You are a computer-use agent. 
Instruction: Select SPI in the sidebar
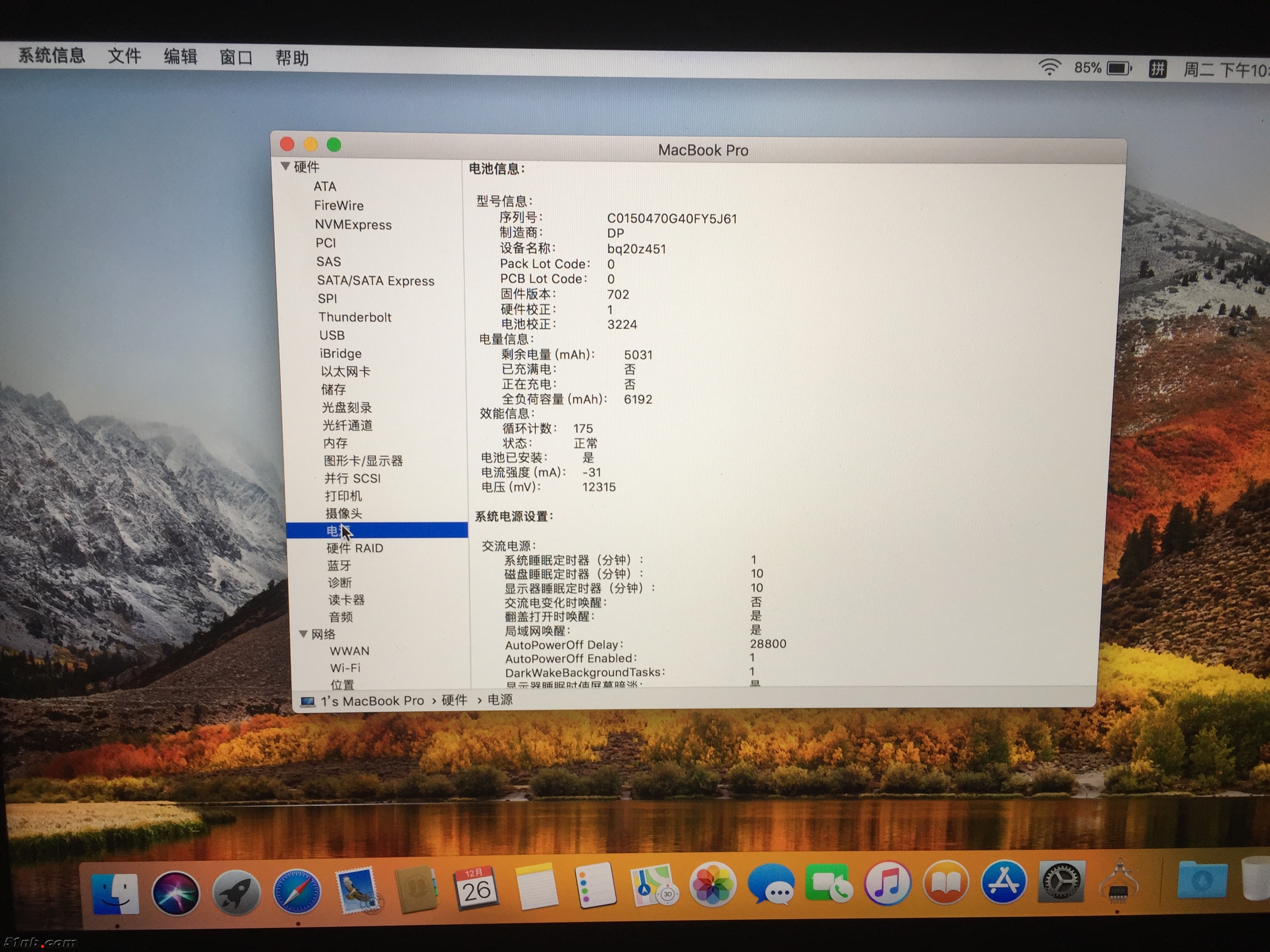point(327,298)
